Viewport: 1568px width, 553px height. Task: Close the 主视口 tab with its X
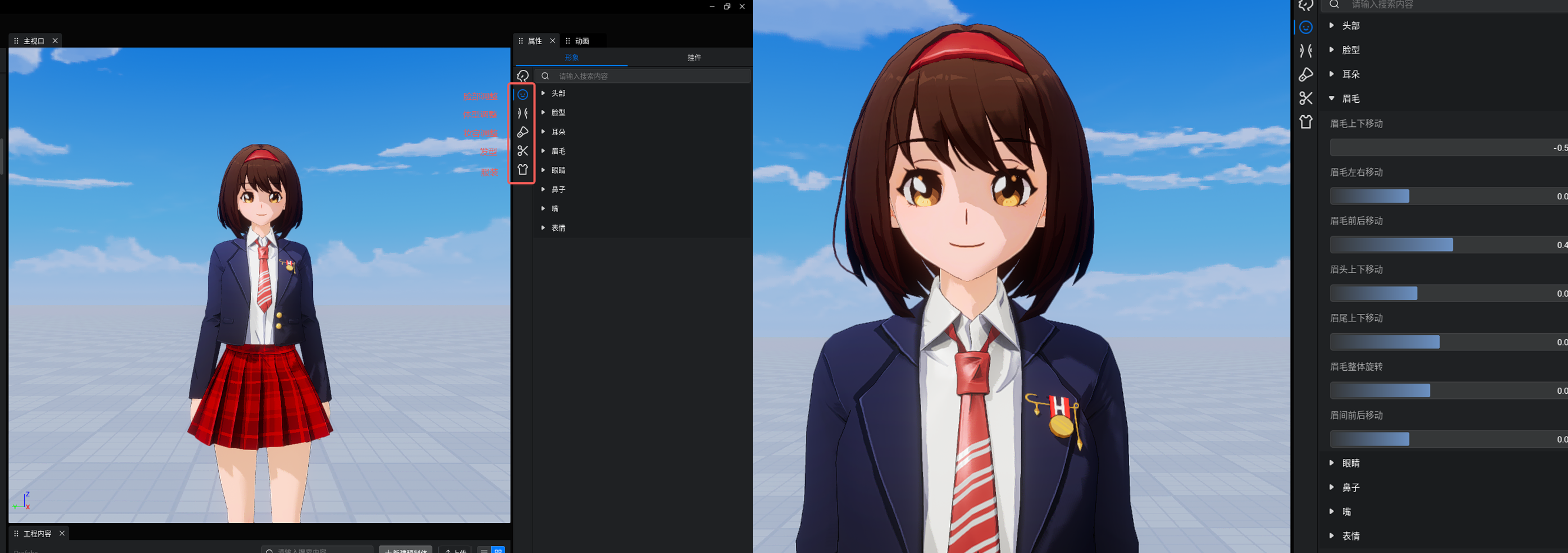[x=55, y=41]
